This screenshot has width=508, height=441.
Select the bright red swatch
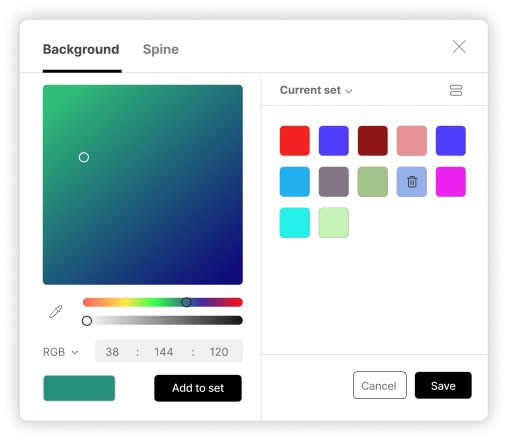[x=295, y=141]
